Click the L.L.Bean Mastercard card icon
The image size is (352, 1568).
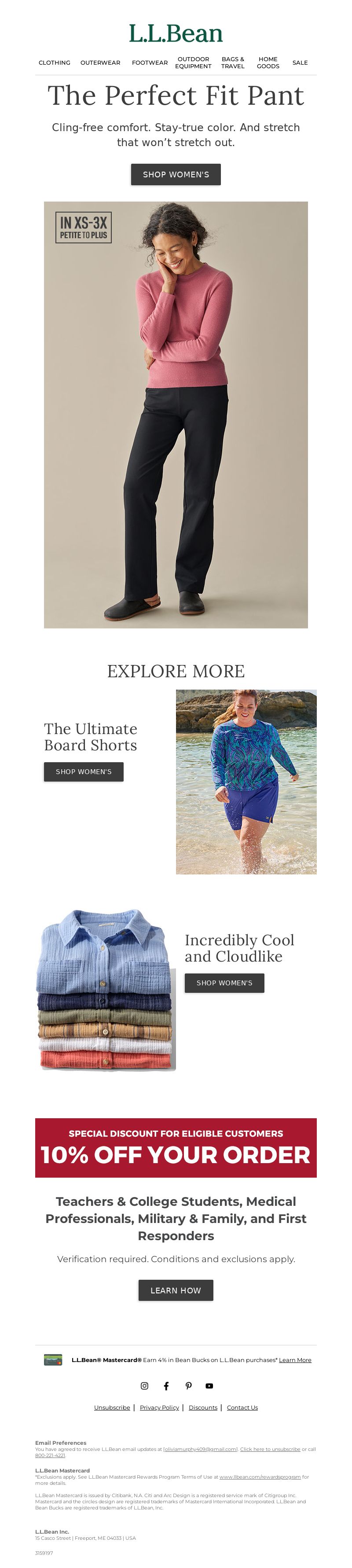tap(53, 1360)
